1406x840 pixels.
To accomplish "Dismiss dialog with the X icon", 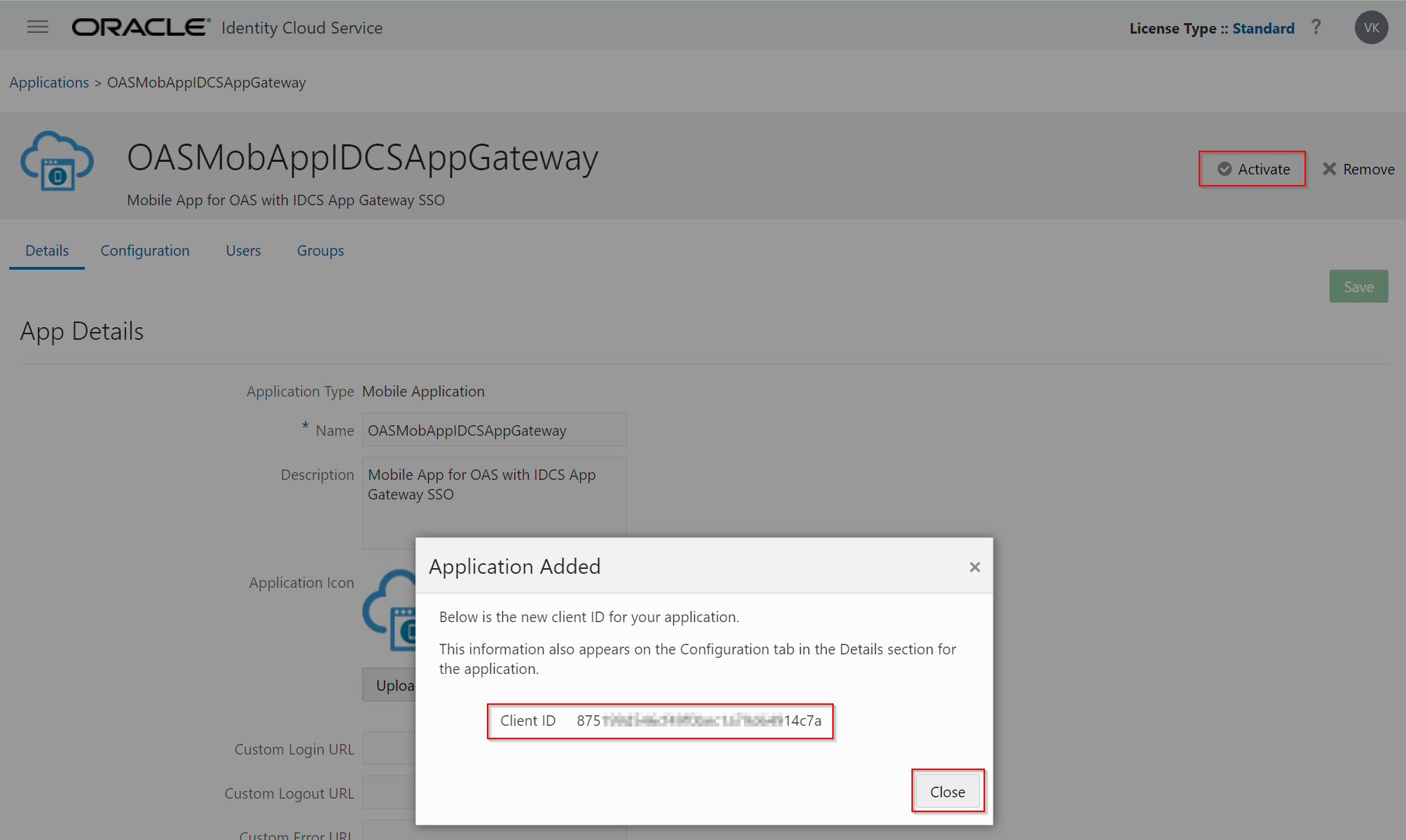I will pos(974,567).
